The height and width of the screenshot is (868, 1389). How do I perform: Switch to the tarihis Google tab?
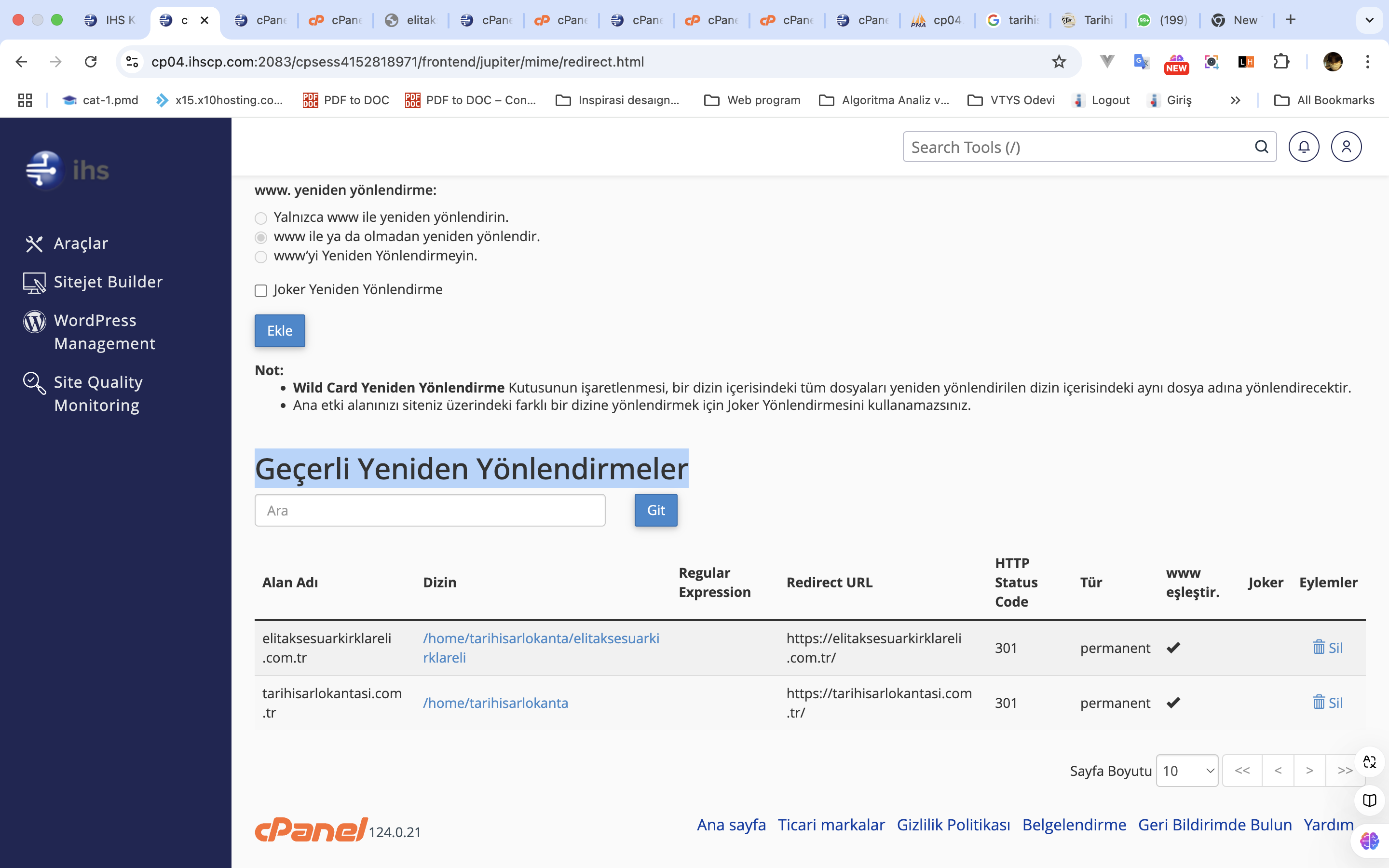(1013, 20)
